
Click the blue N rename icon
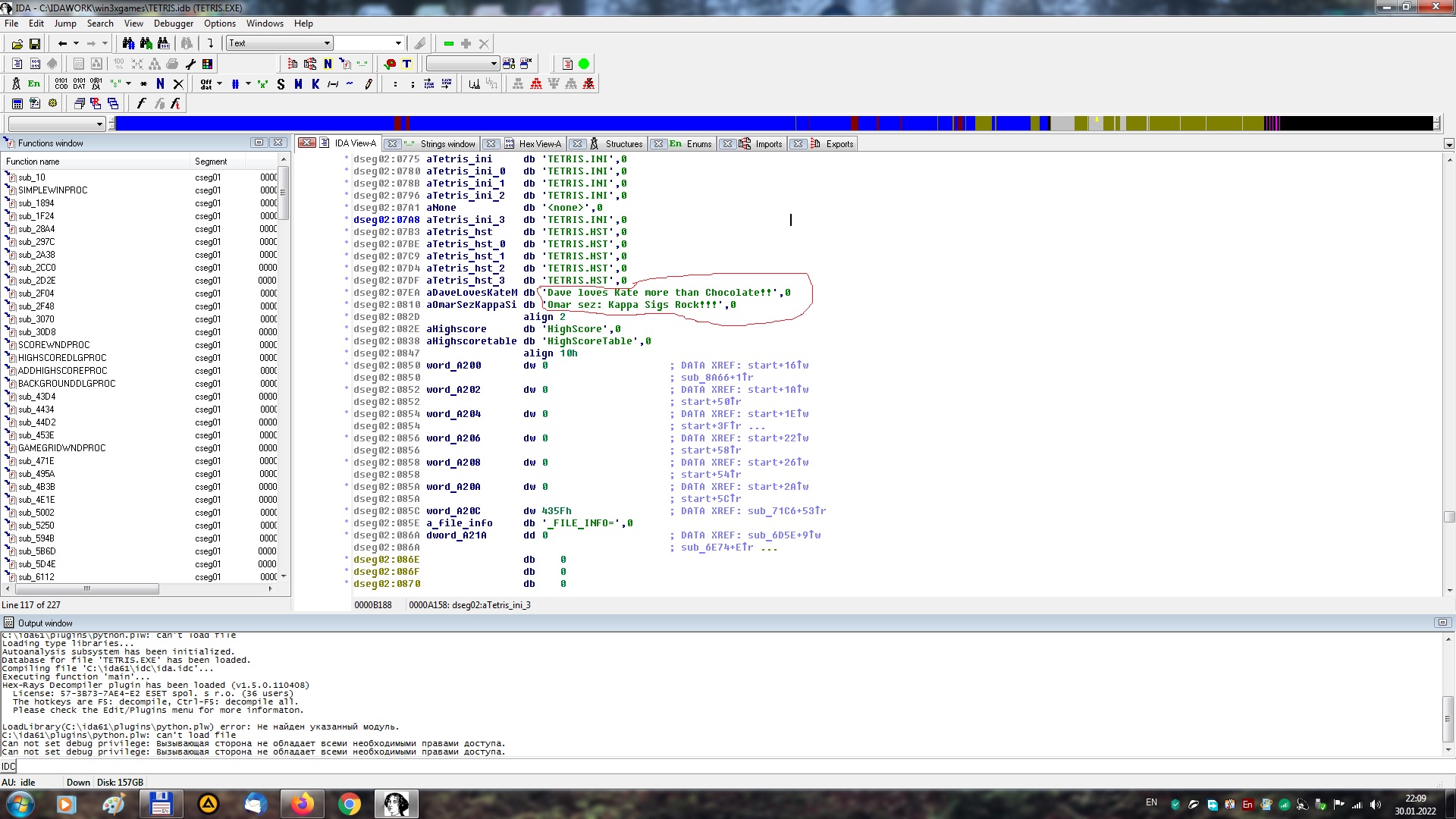pyautogui.click(x=160, y=84)
